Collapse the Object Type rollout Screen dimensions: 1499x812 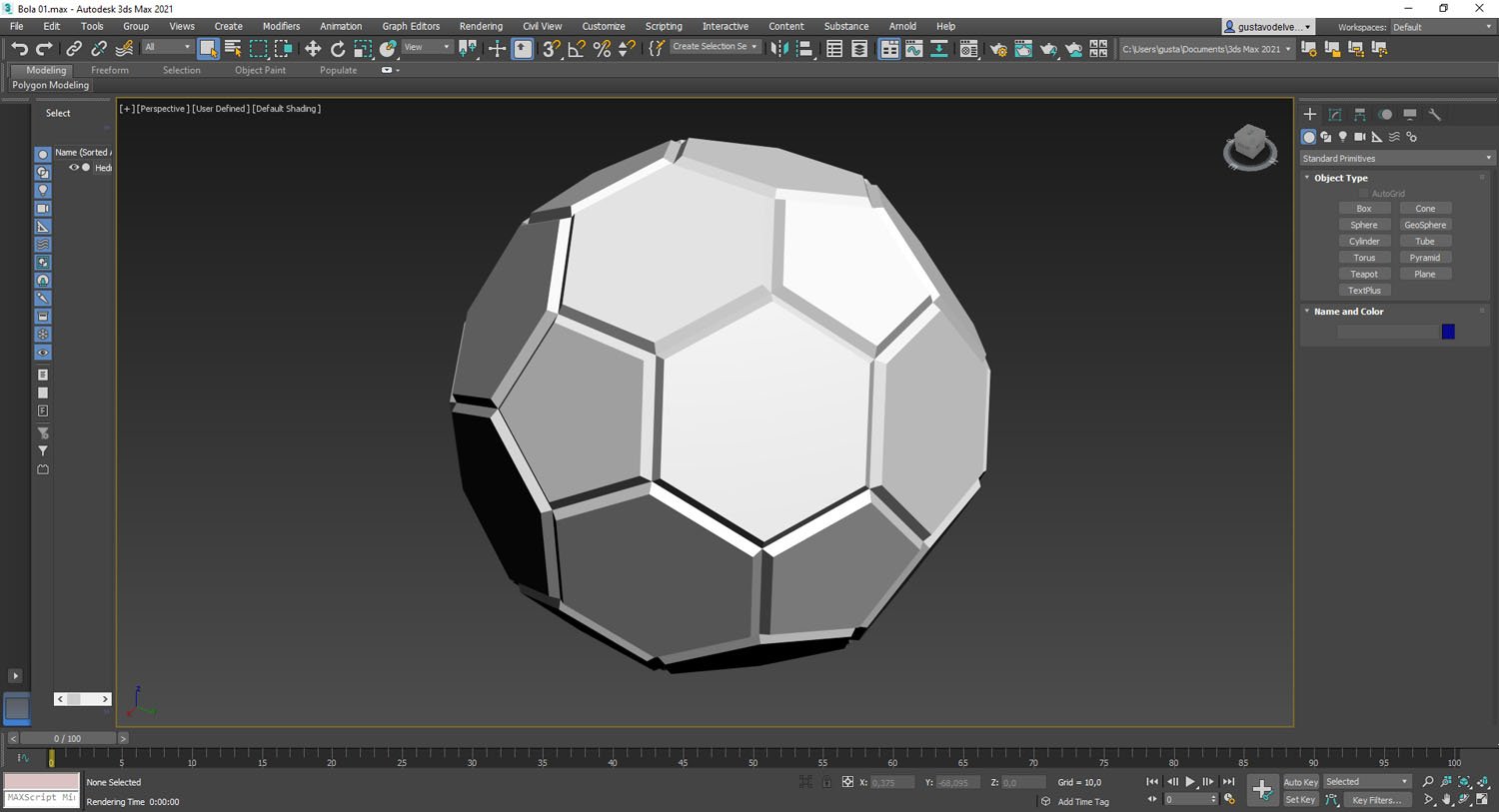coord(1340,178)
